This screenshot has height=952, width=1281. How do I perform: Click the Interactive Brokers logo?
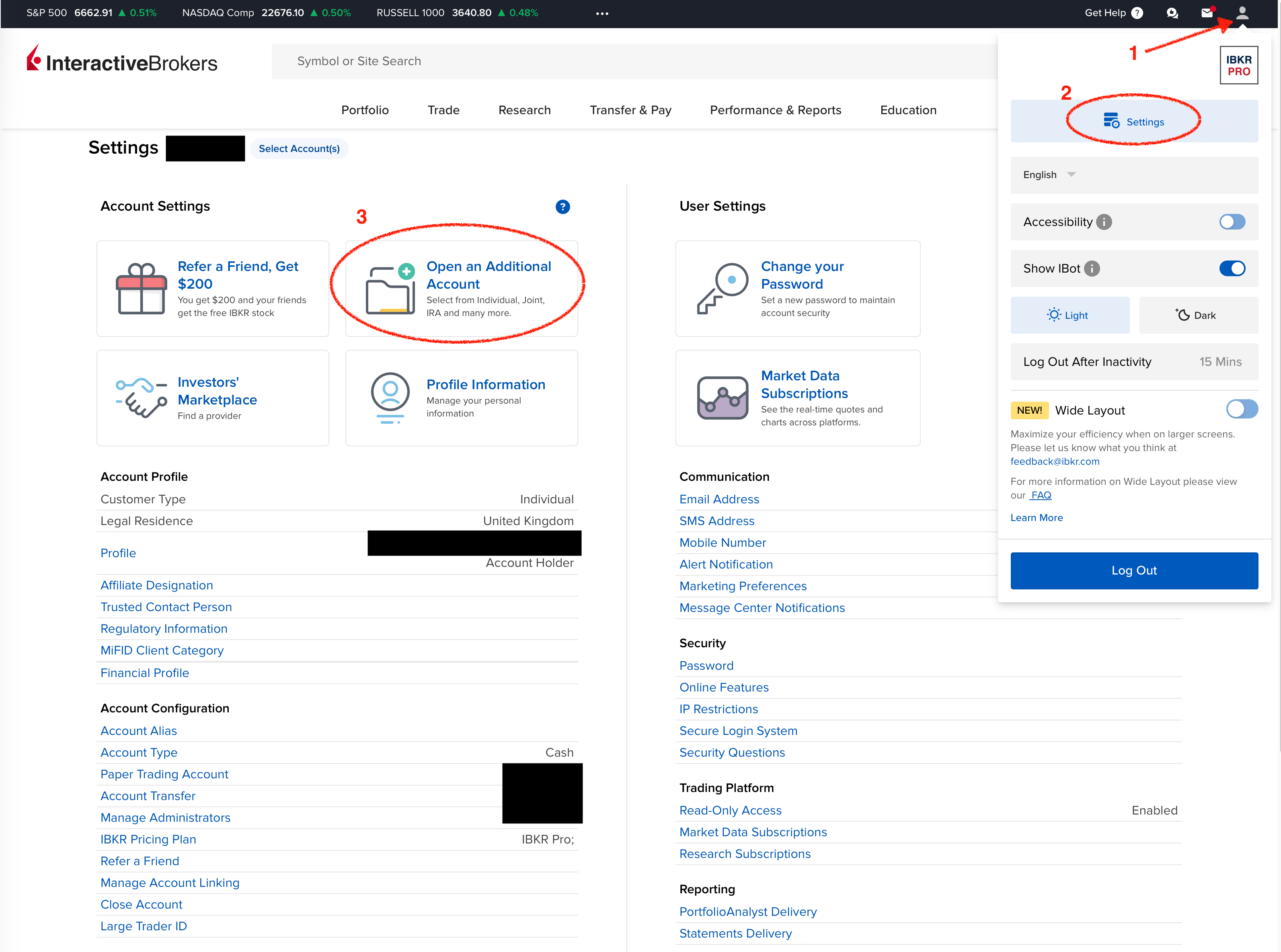121,61
